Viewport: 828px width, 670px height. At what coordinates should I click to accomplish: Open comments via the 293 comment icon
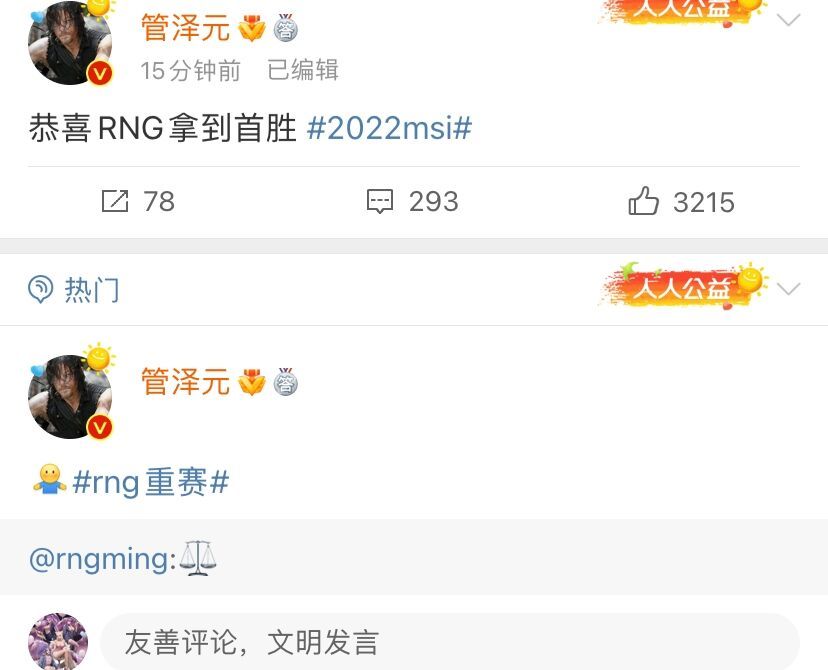point(380,201)
